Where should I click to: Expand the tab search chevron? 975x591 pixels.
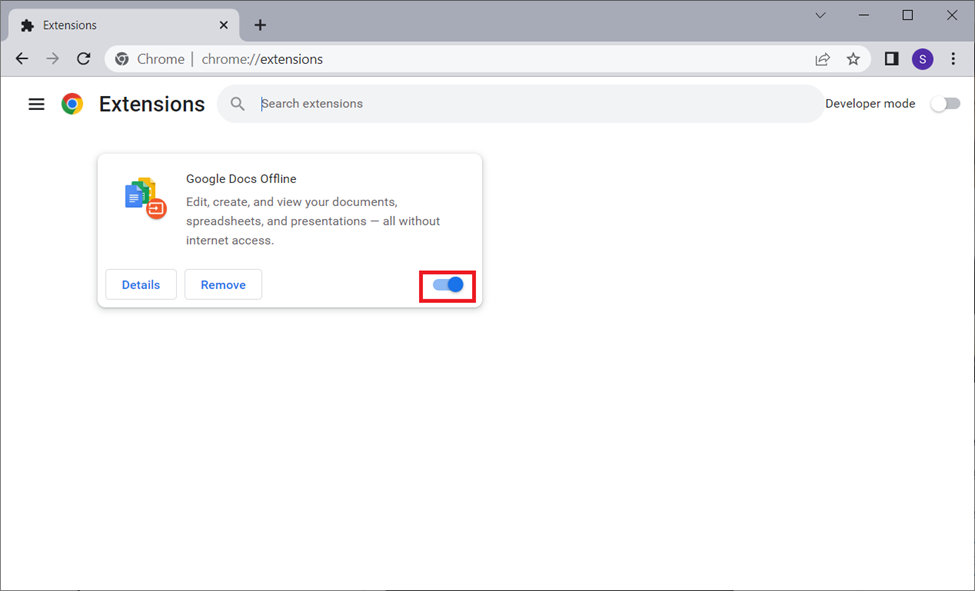coord(821,16)
